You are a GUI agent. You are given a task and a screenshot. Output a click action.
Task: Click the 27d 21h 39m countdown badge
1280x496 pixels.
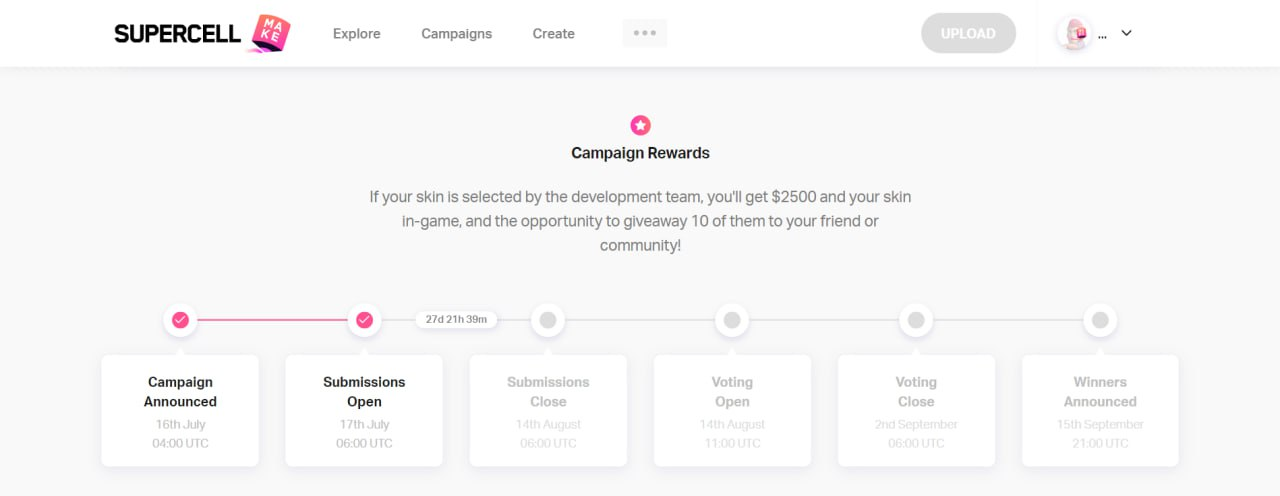(456, 320)
